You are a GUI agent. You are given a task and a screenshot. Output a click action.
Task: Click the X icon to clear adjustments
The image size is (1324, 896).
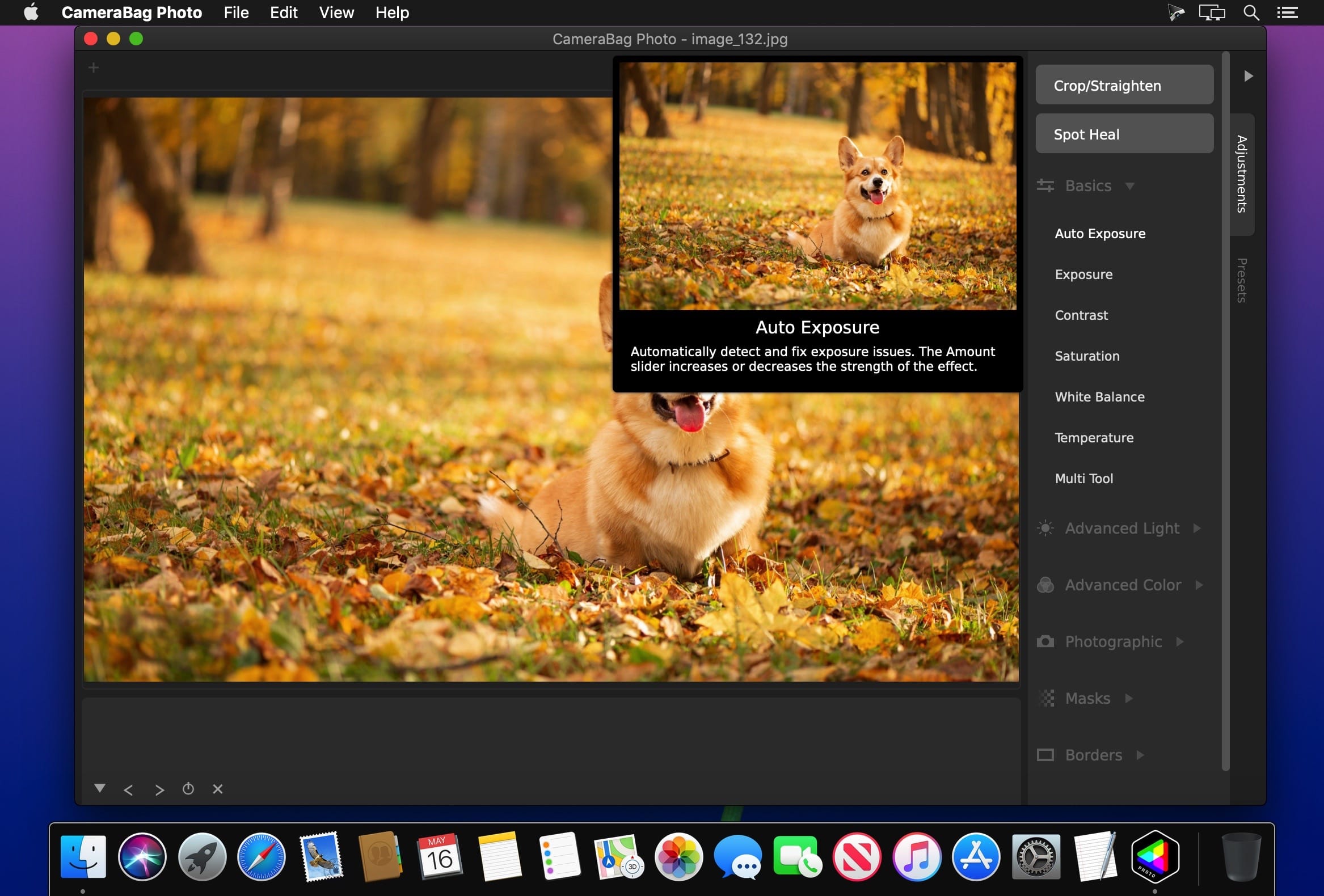218,789
